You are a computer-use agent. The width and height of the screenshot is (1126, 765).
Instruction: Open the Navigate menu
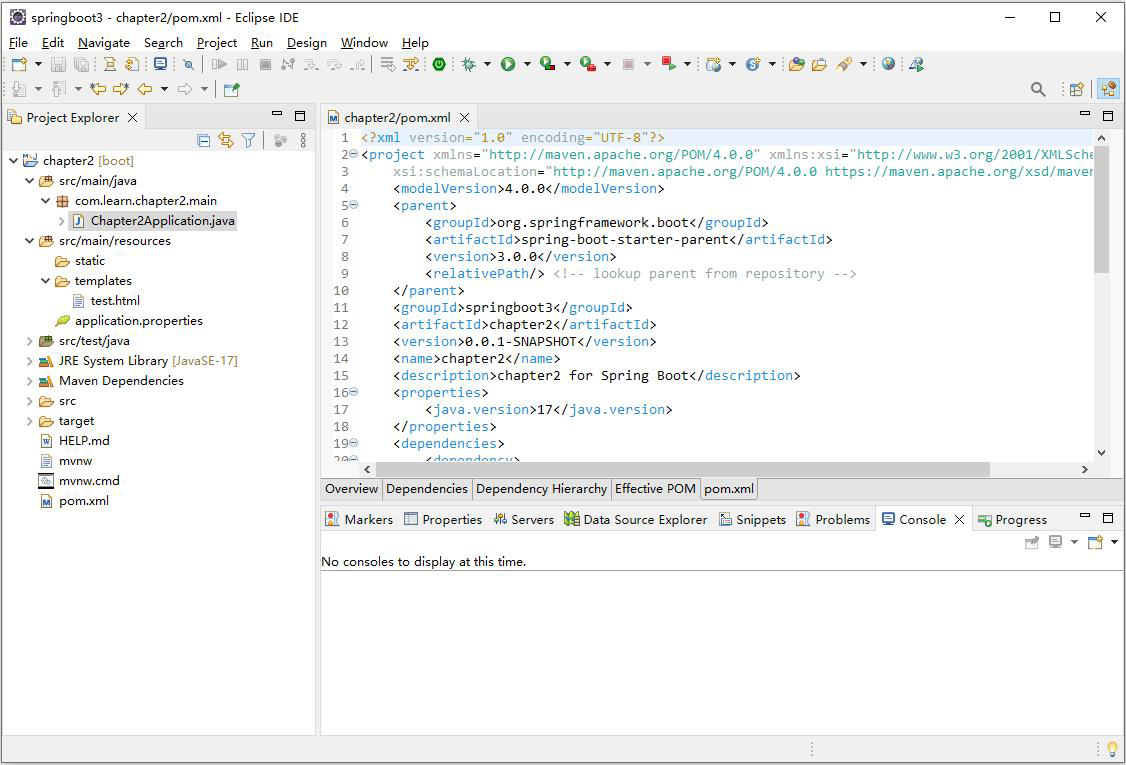pos(103,42)
